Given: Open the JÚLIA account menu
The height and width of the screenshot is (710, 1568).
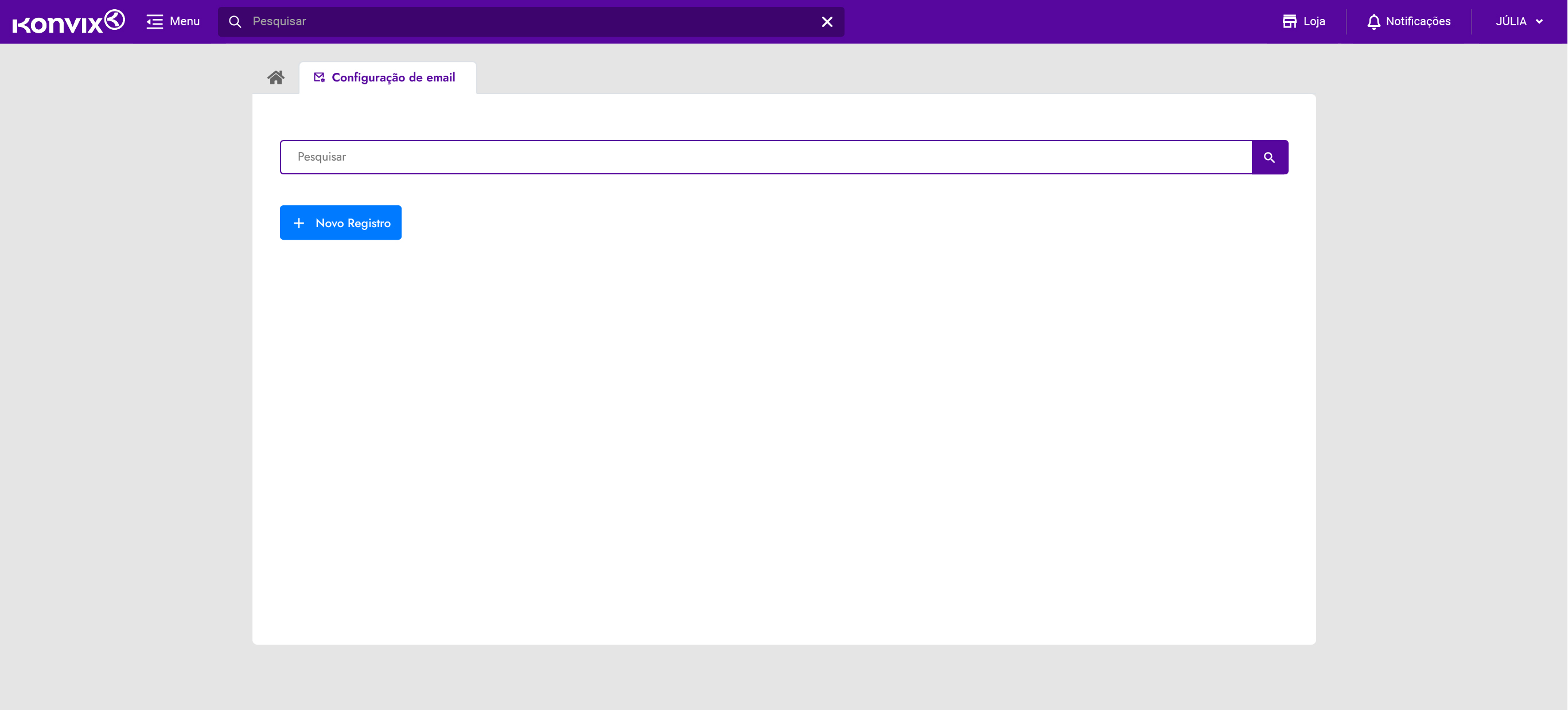Looking at the screenshot, I should pos(1511,22).
